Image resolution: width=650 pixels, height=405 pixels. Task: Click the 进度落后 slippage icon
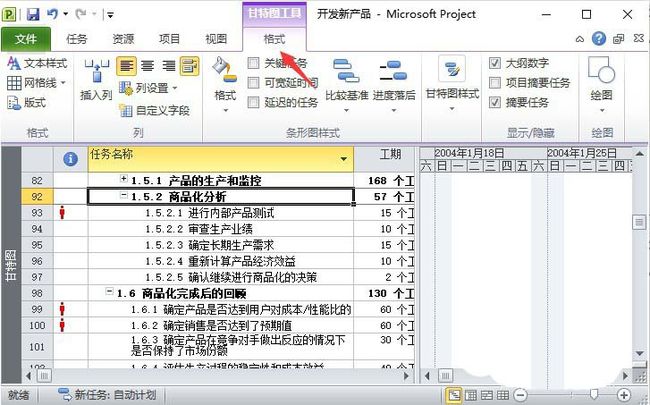coord(394,70)
